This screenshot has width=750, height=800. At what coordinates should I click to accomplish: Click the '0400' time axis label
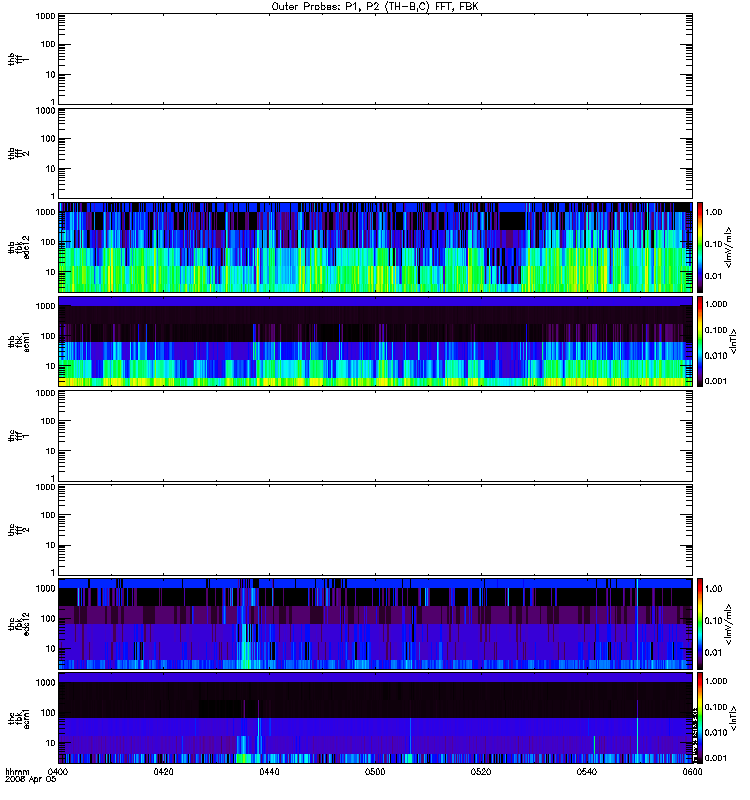click(x=58, y=772)
